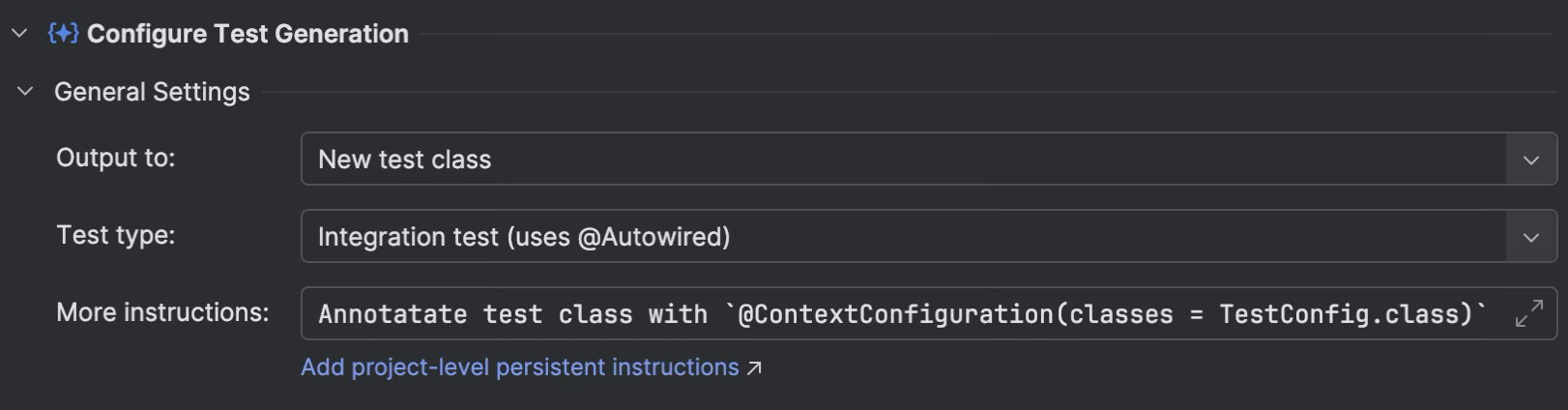Open Add project-level persistent instructions link
Viewport: 1568px width, 410px height.
[x=520, y=367]
